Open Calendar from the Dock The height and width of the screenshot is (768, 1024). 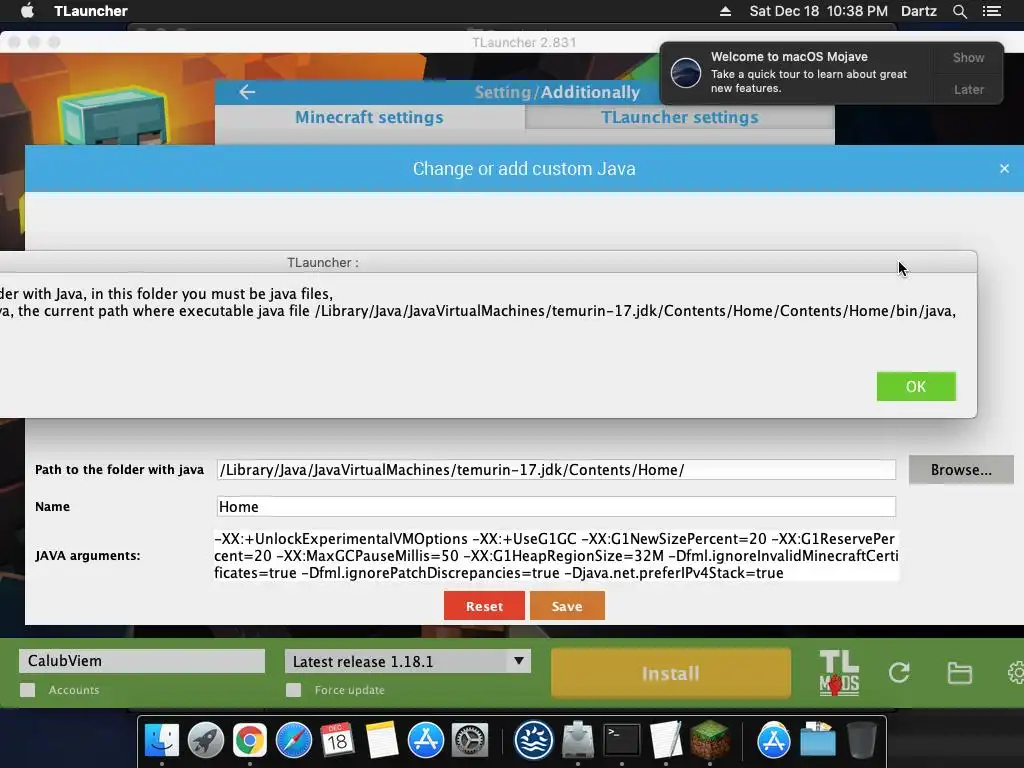click(338, 741)
